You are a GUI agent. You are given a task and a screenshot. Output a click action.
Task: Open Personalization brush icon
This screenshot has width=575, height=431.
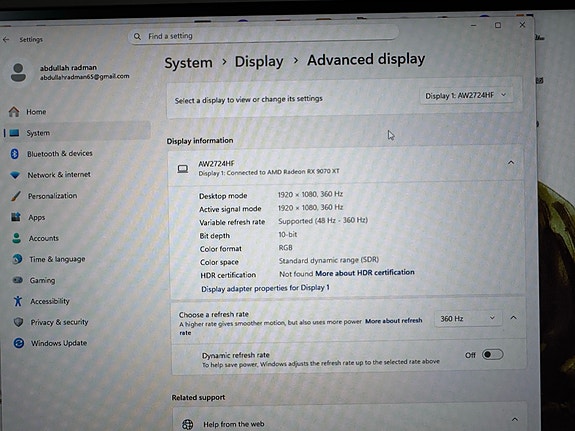coord(16,196)
